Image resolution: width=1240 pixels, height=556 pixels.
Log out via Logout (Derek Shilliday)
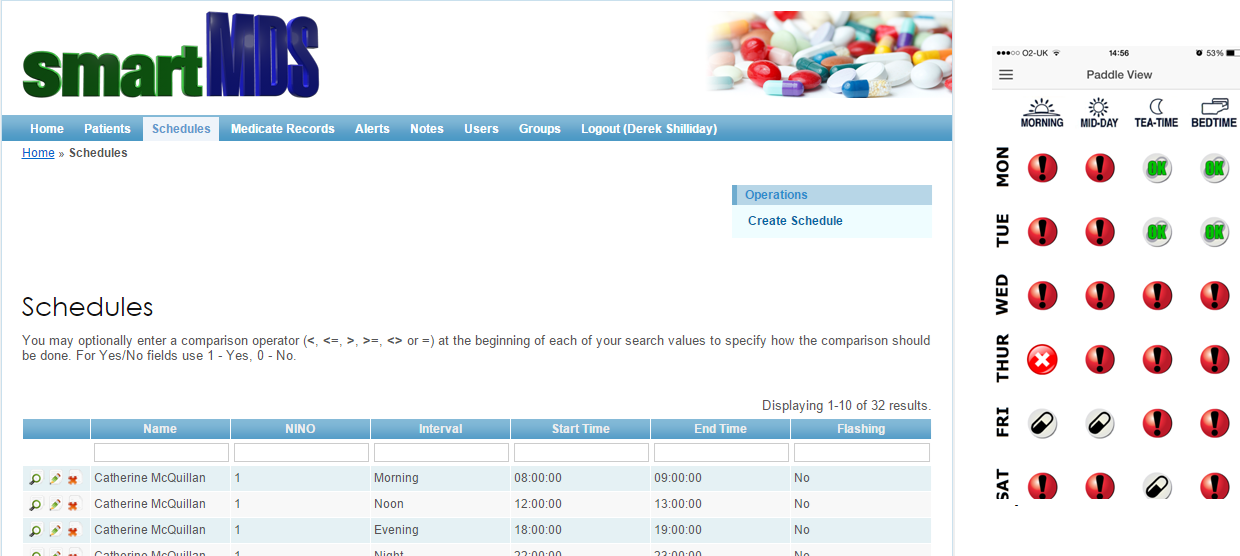click(649, 129)
